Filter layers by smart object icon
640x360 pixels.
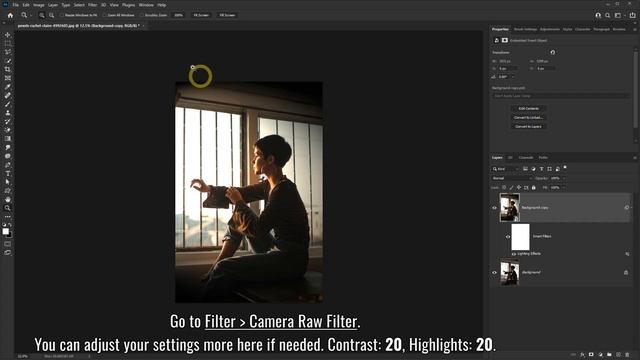coord(558,169)
